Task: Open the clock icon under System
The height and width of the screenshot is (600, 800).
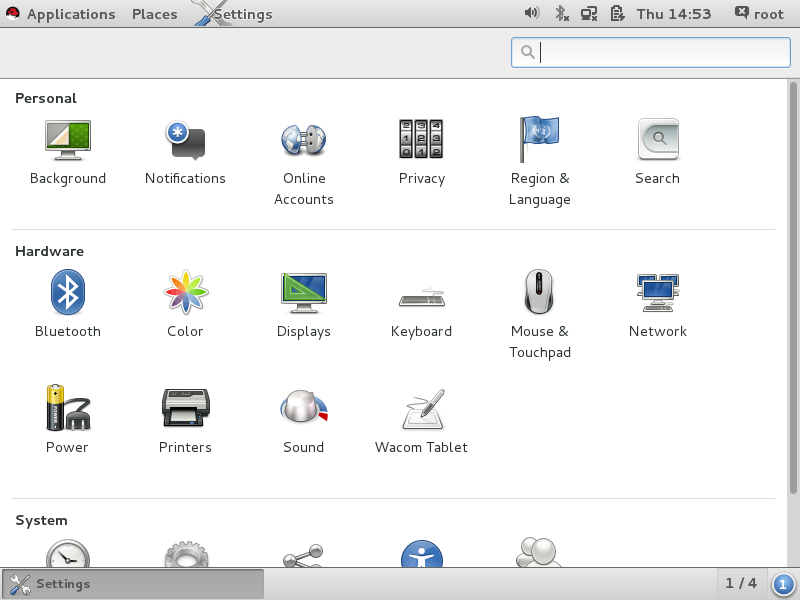Action: click(68, 553)
